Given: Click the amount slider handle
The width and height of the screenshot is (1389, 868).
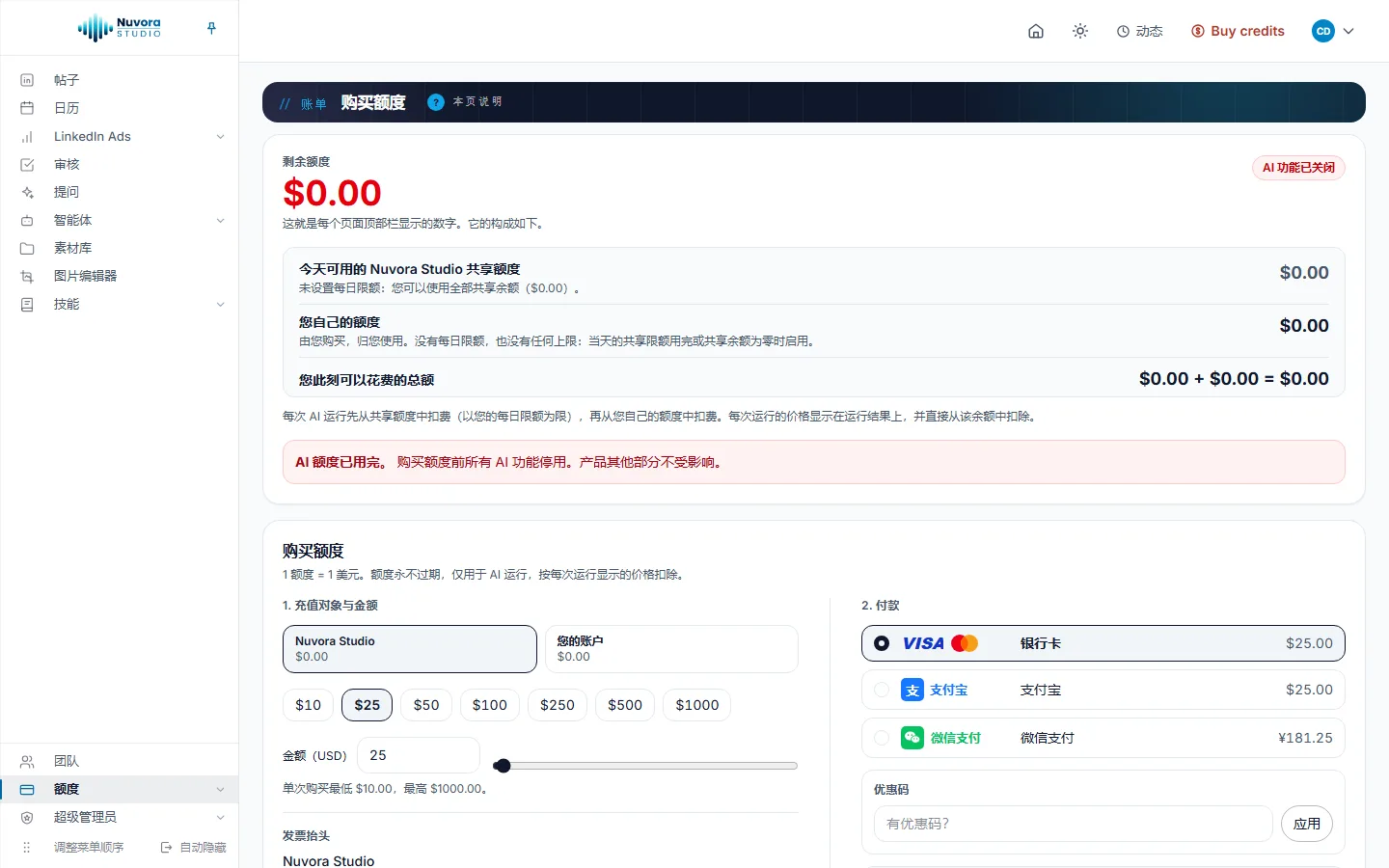Looking at the screenshot, I should [502, 766].
